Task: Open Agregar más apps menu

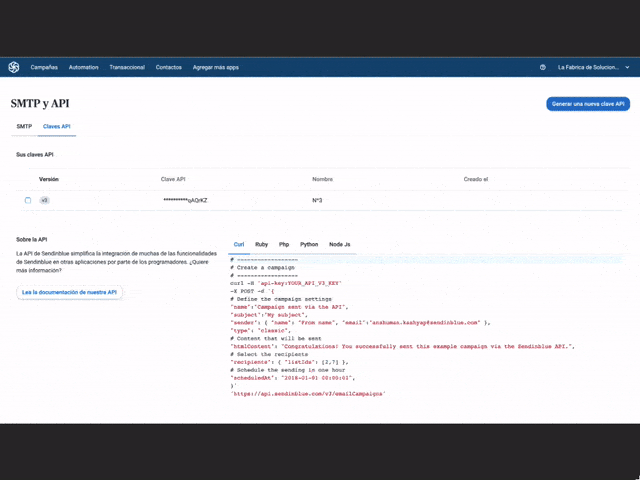Action: 216,67
